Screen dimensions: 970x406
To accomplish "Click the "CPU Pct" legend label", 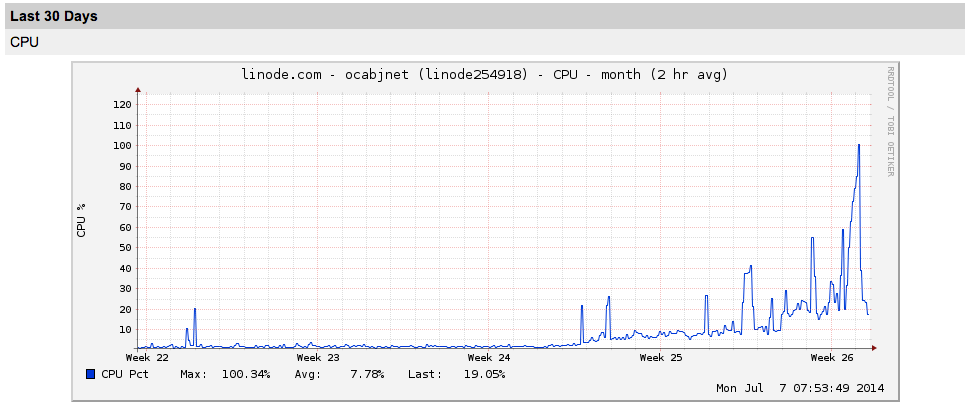I will [x=124, y=374].
